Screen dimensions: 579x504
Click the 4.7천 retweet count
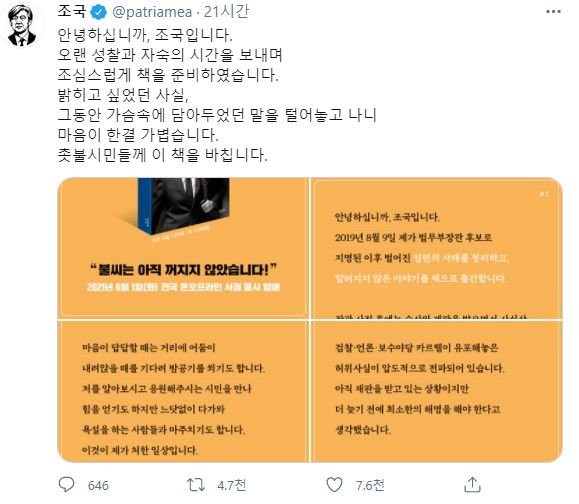point(232,485)
